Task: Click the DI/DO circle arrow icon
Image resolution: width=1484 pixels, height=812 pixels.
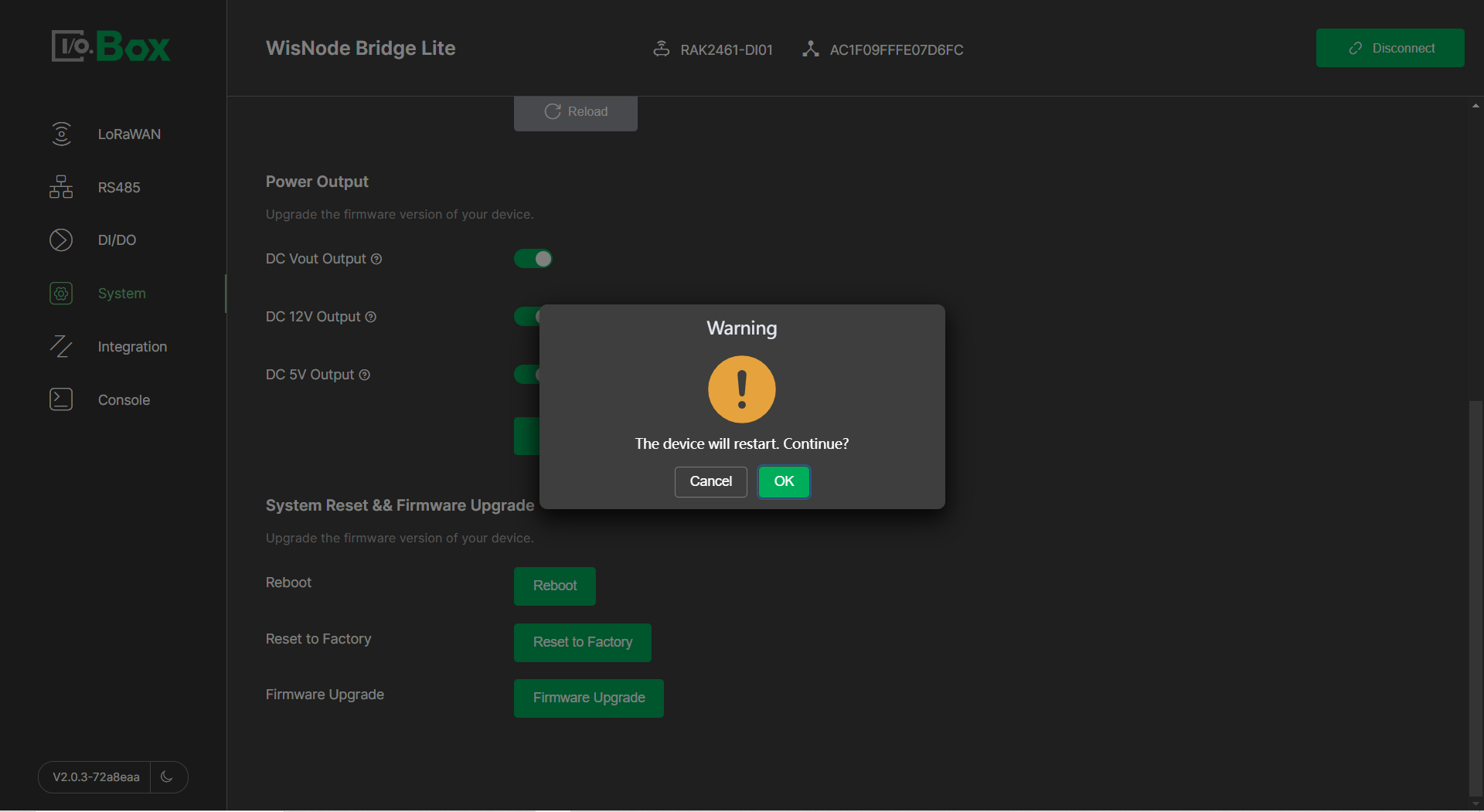Action: click(x=61, y=240)
